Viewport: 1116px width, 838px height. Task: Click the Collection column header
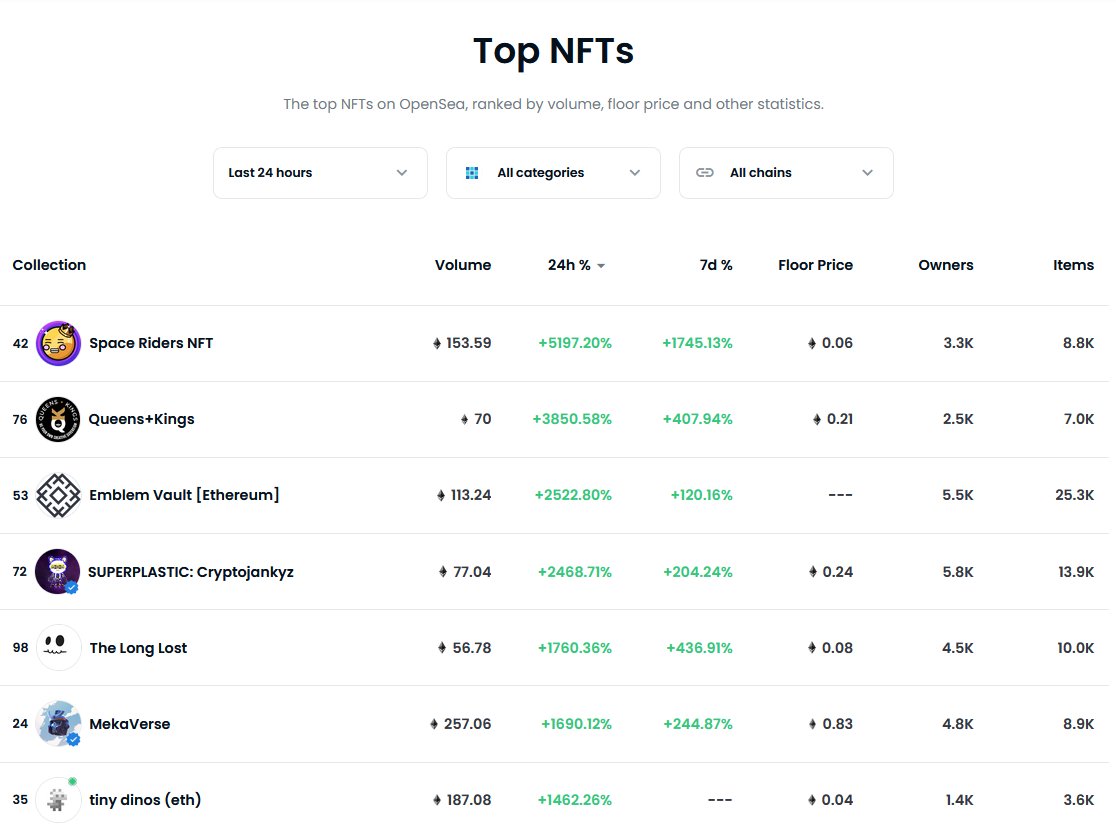tap(49, 265)
